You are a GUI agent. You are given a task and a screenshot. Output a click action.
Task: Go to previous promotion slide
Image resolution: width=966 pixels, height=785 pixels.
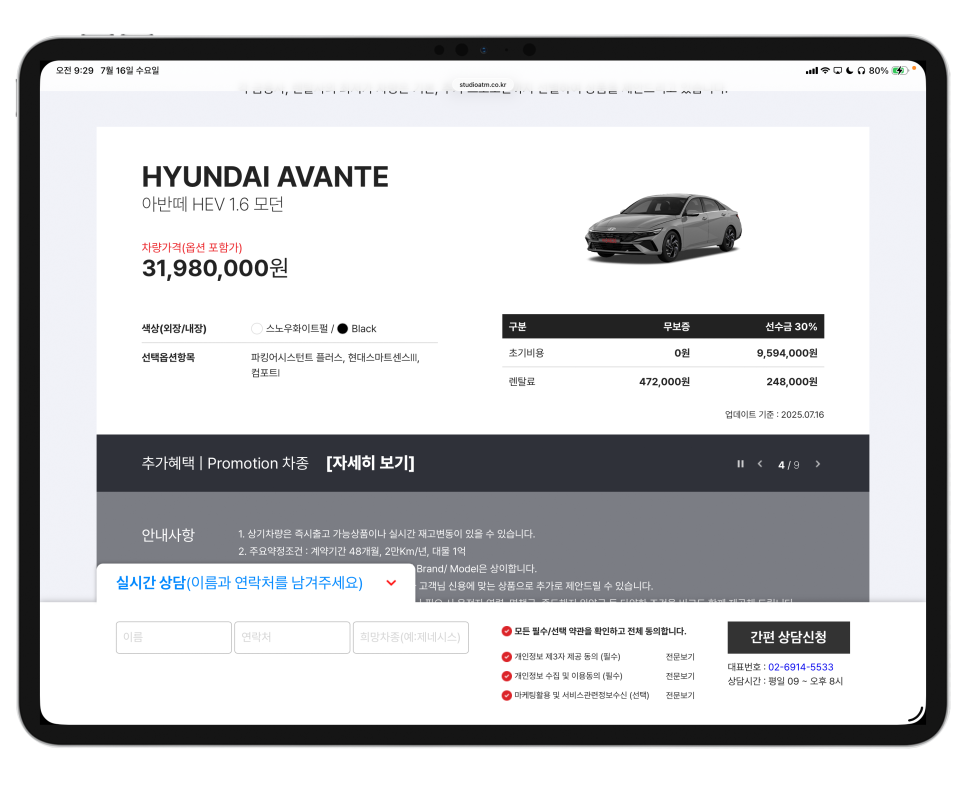[x=760, y=464]
